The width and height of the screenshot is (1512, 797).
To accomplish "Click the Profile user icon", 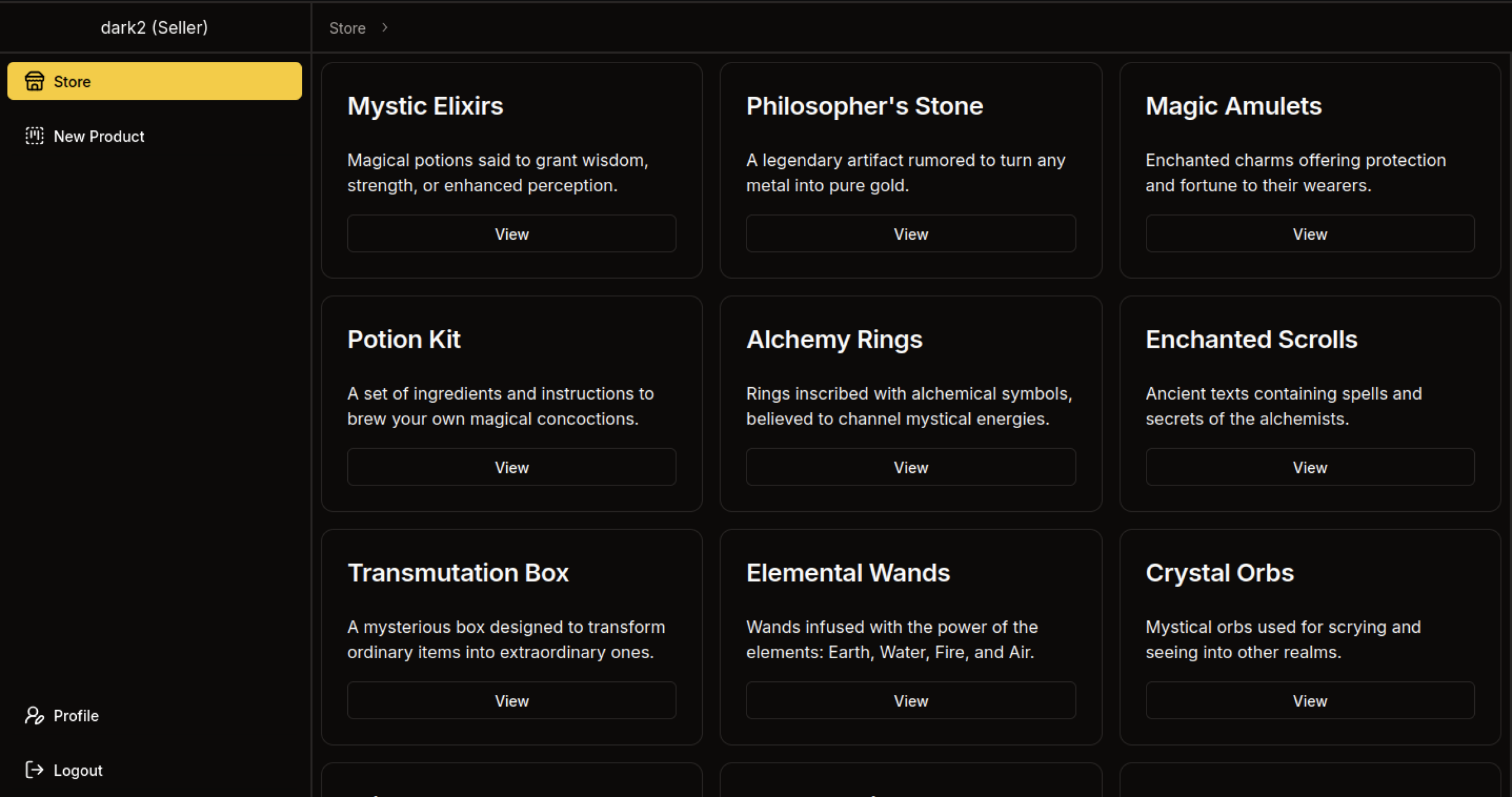I will [34, 716].
